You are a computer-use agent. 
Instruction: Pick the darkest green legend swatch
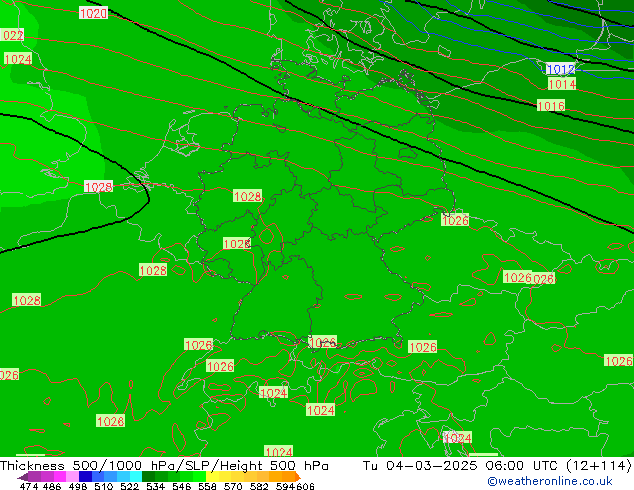click(148, 476)
